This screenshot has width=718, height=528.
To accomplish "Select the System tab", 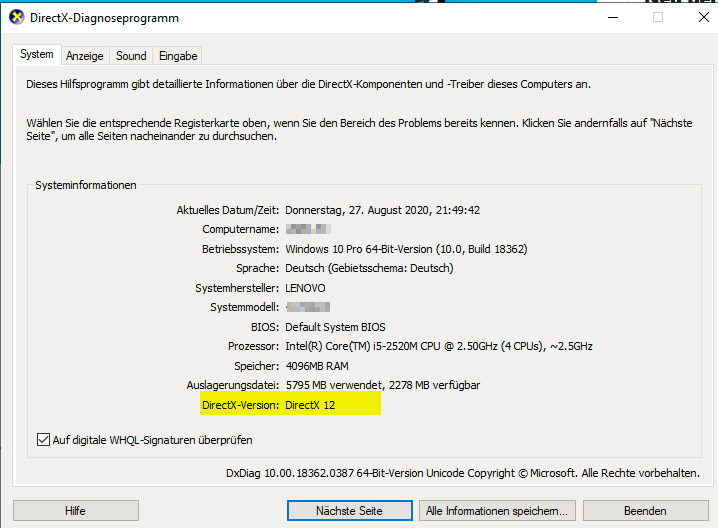I will 37,54.
